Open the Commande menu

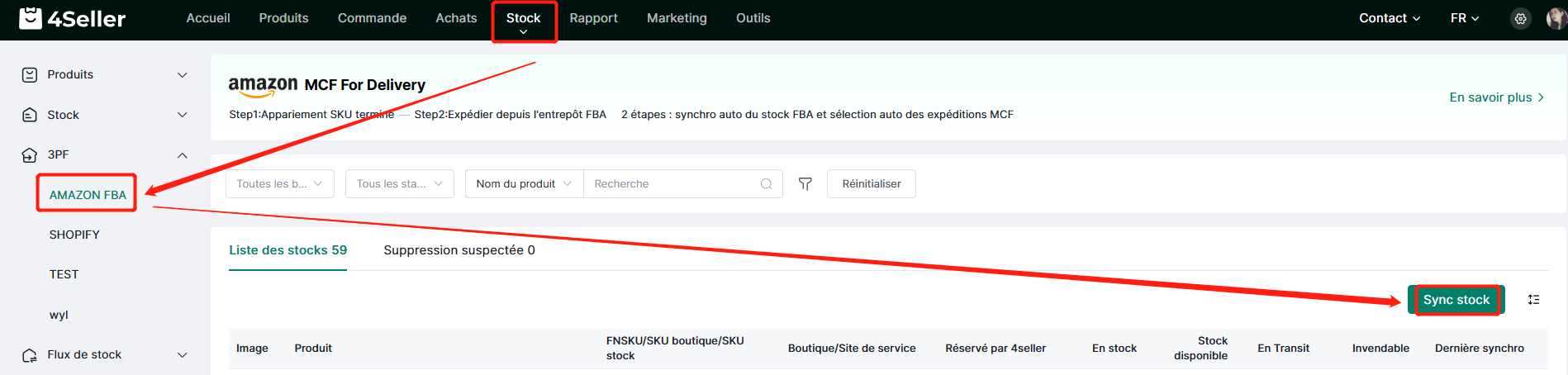(x=372, y=18)
